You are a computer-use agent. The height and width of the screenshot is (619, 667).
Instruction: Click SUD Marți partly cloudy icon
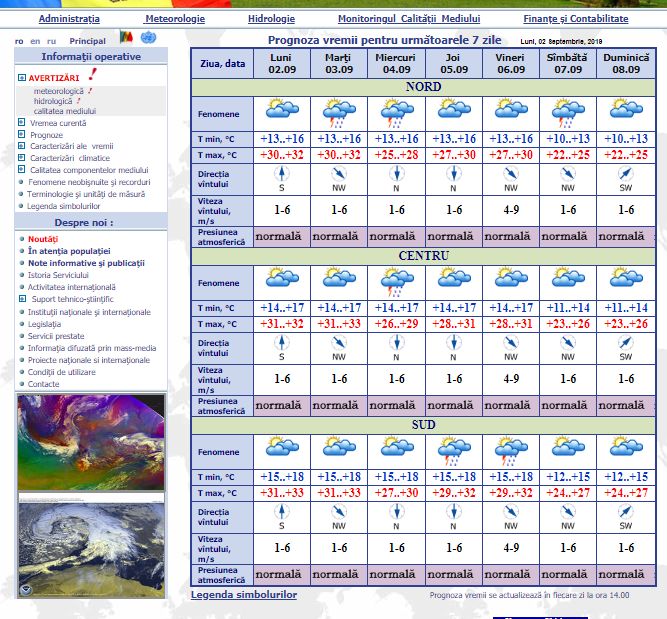tap(339, 446)
